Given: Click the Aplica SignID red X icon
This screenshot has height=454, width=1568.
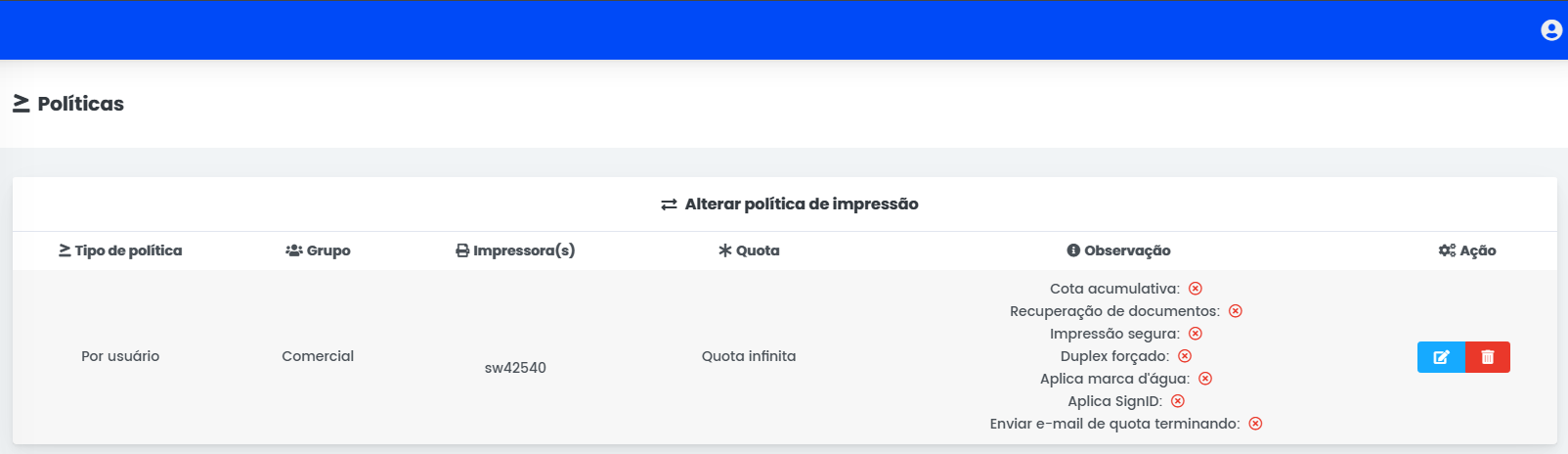Looking at the screenshot, I should click(1178, 401).
